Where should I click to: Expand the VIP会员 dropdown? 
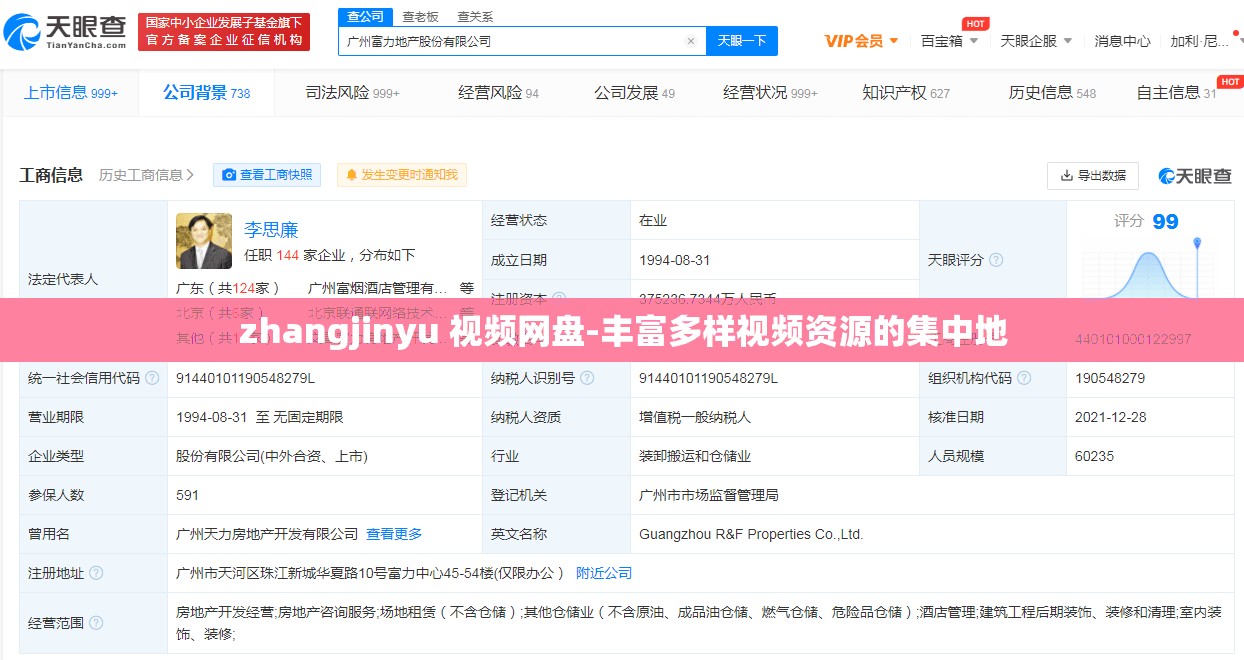861,41
